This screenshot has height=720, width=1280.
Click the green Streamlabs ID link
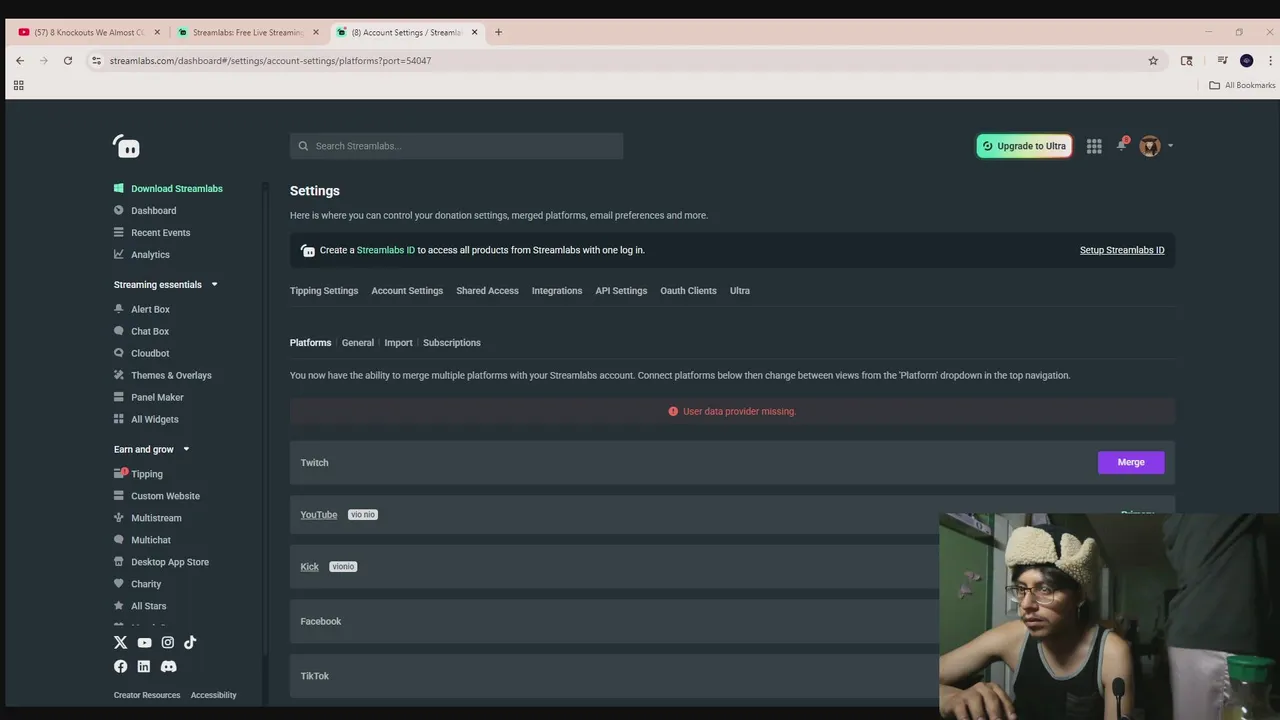click(386, 250)
